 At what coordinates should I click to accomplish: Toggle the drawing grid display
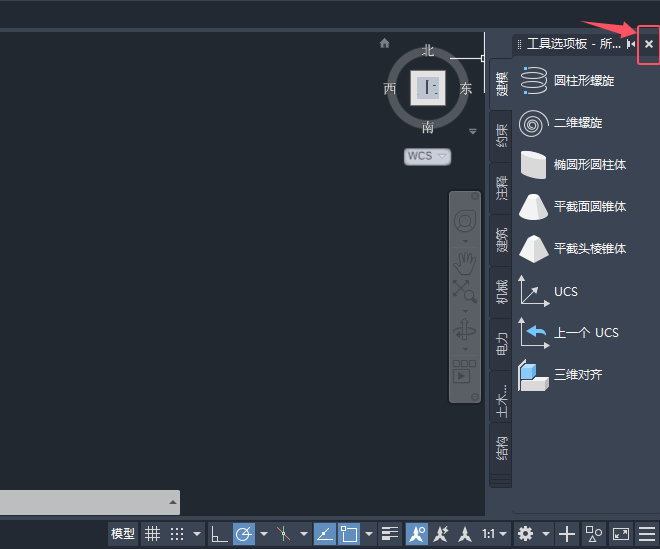pos(152,534)
